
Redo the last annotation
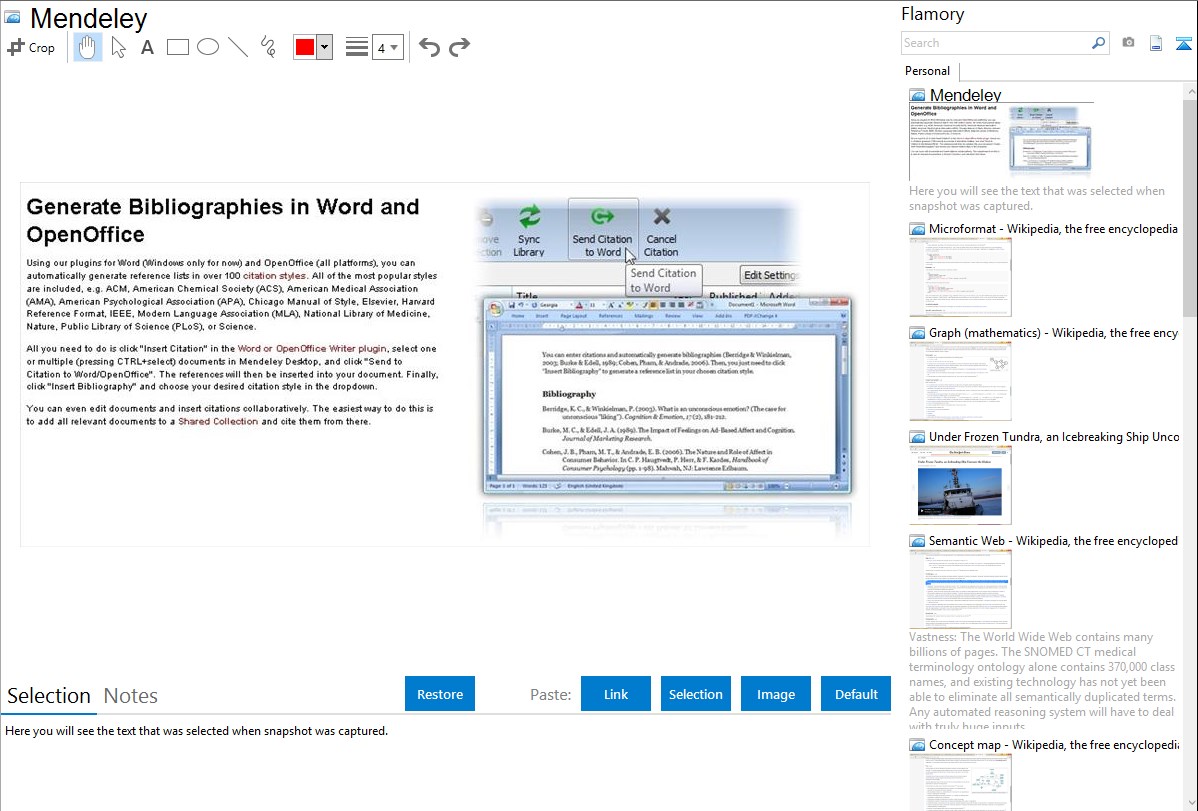459,47
